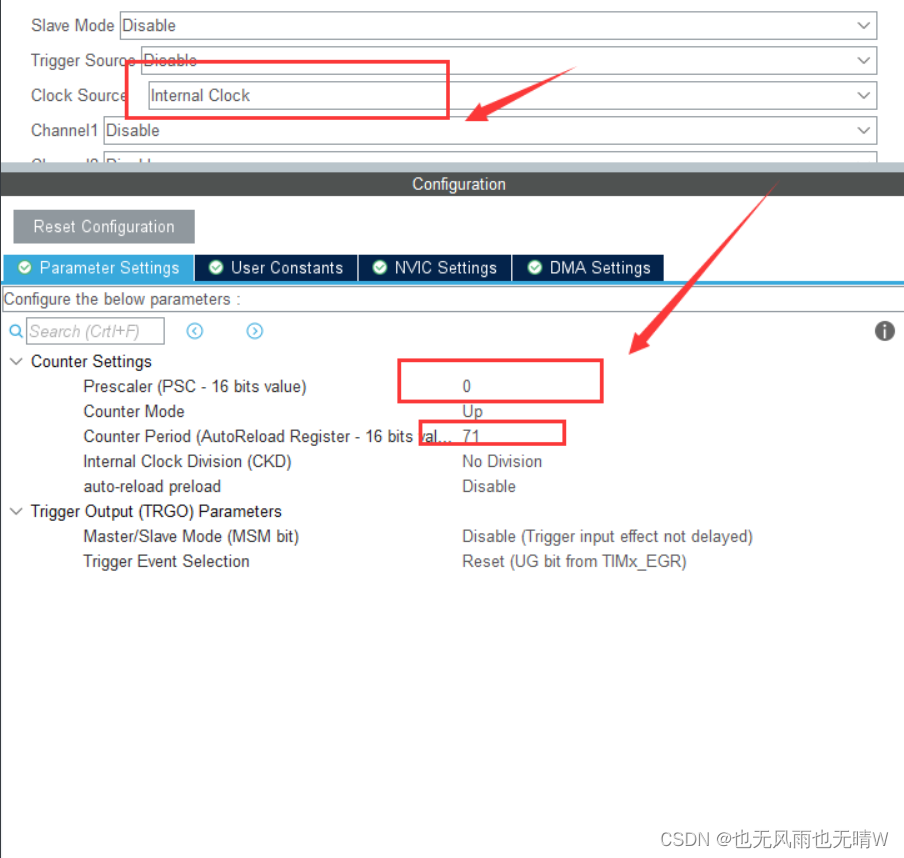904x858 pixels.
Task: Open the Trigger Source dropdown
Action: pos(508,61)
